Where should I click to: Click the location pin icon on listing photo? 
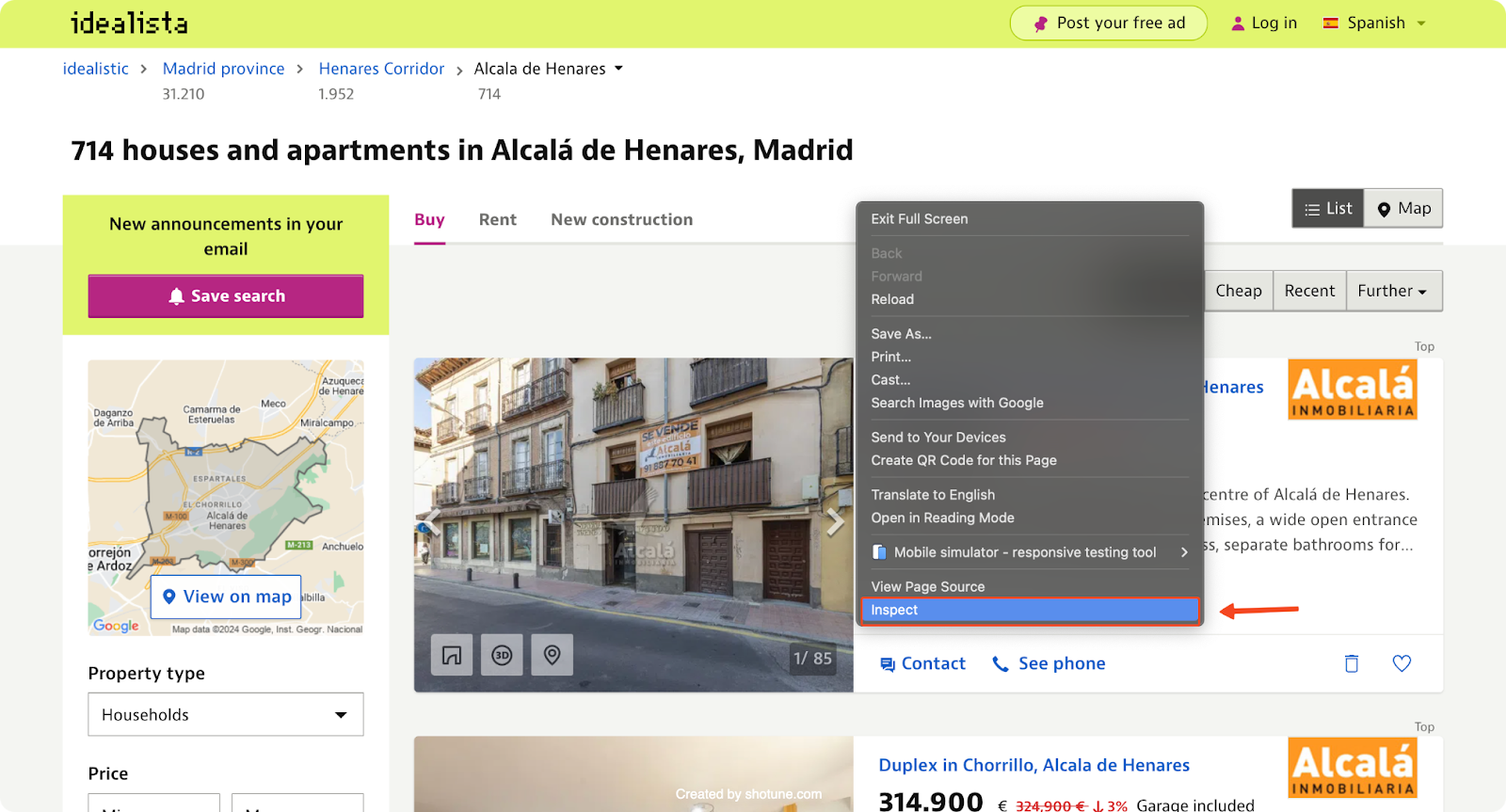[553, 655]
